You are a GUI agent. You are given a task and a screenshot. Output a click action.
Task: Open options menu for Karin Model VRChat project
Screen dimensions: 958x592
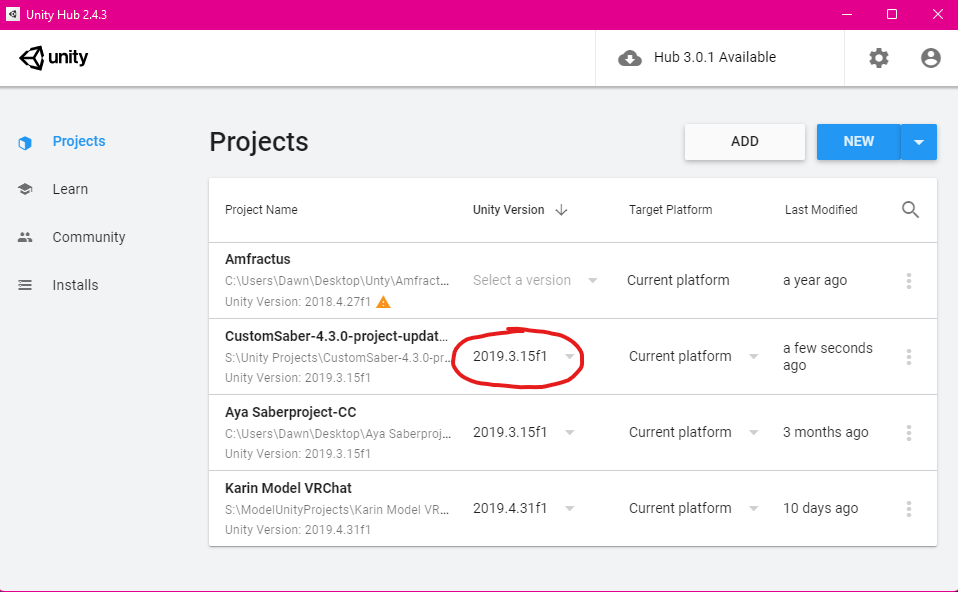click(908, 508)
